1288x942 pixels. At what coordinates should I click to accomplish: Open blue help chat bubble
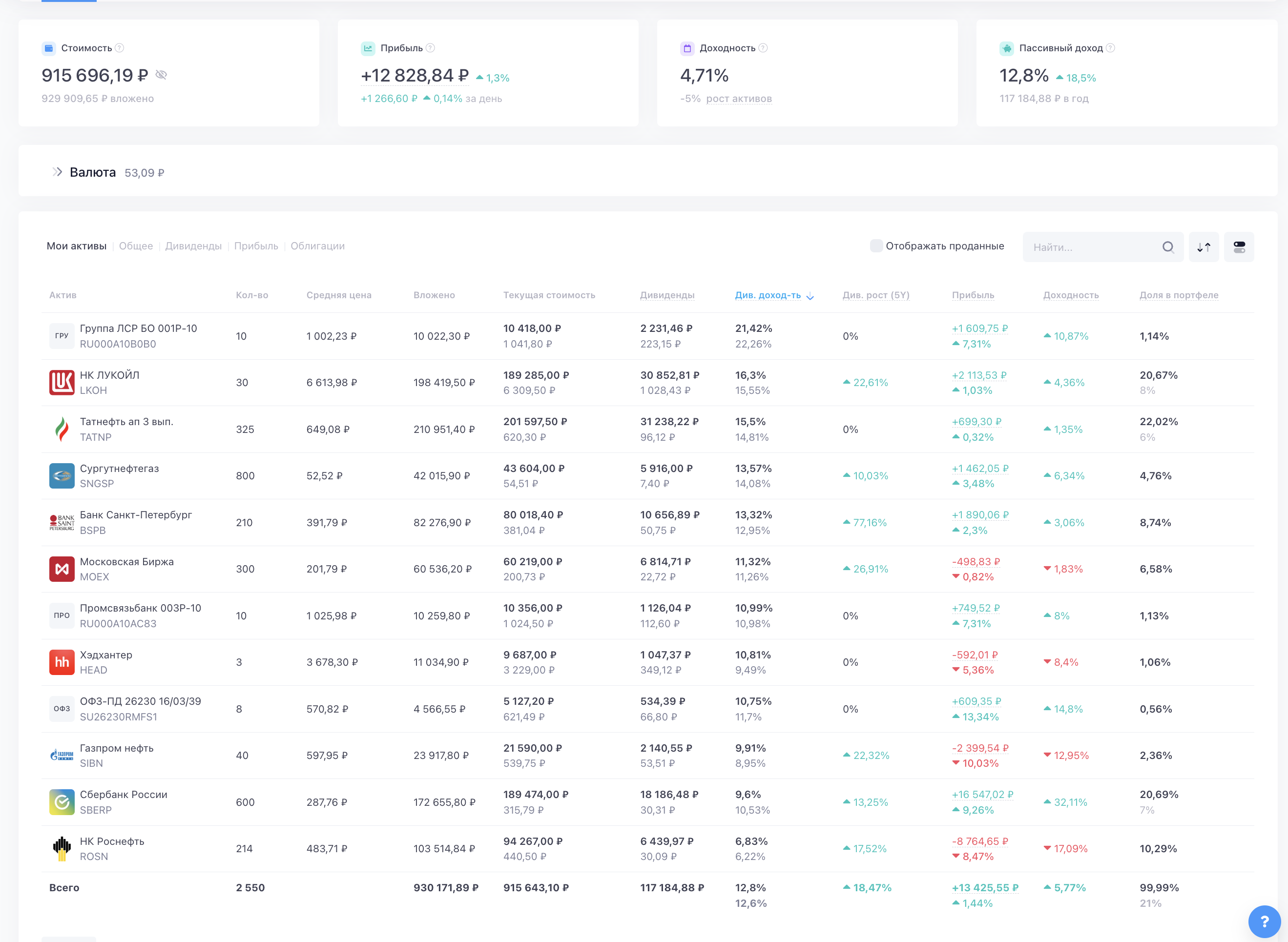1264,921
